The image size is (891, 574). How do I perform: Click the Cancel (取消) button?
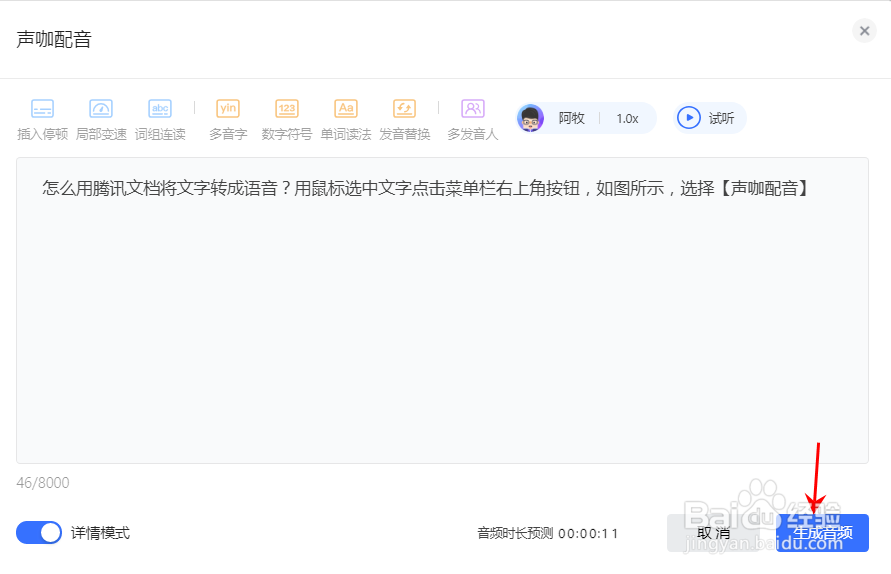pos(714,533)
